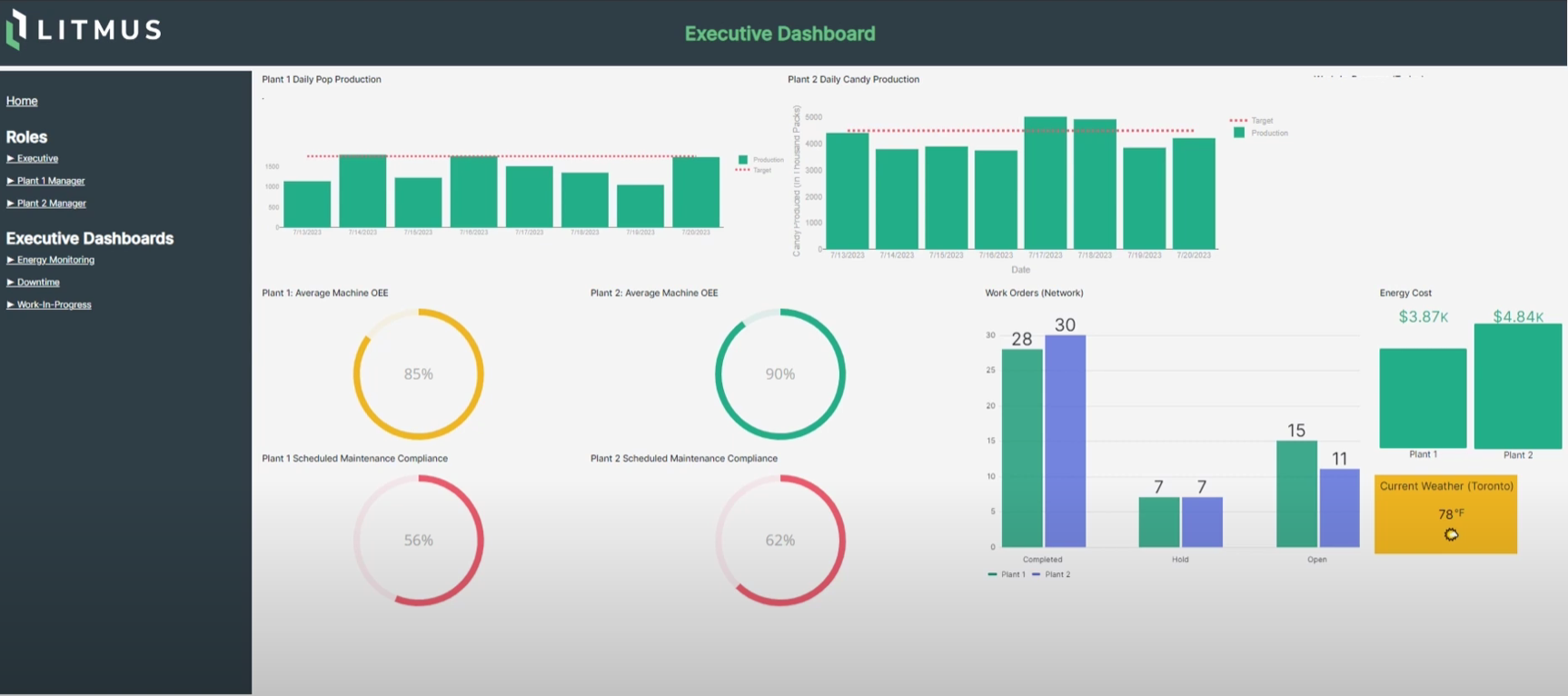This screenshot has width=1568, height=696.
Task: Click the $4.84K Plant 2 energy bar
Action: coord(1517,385)
